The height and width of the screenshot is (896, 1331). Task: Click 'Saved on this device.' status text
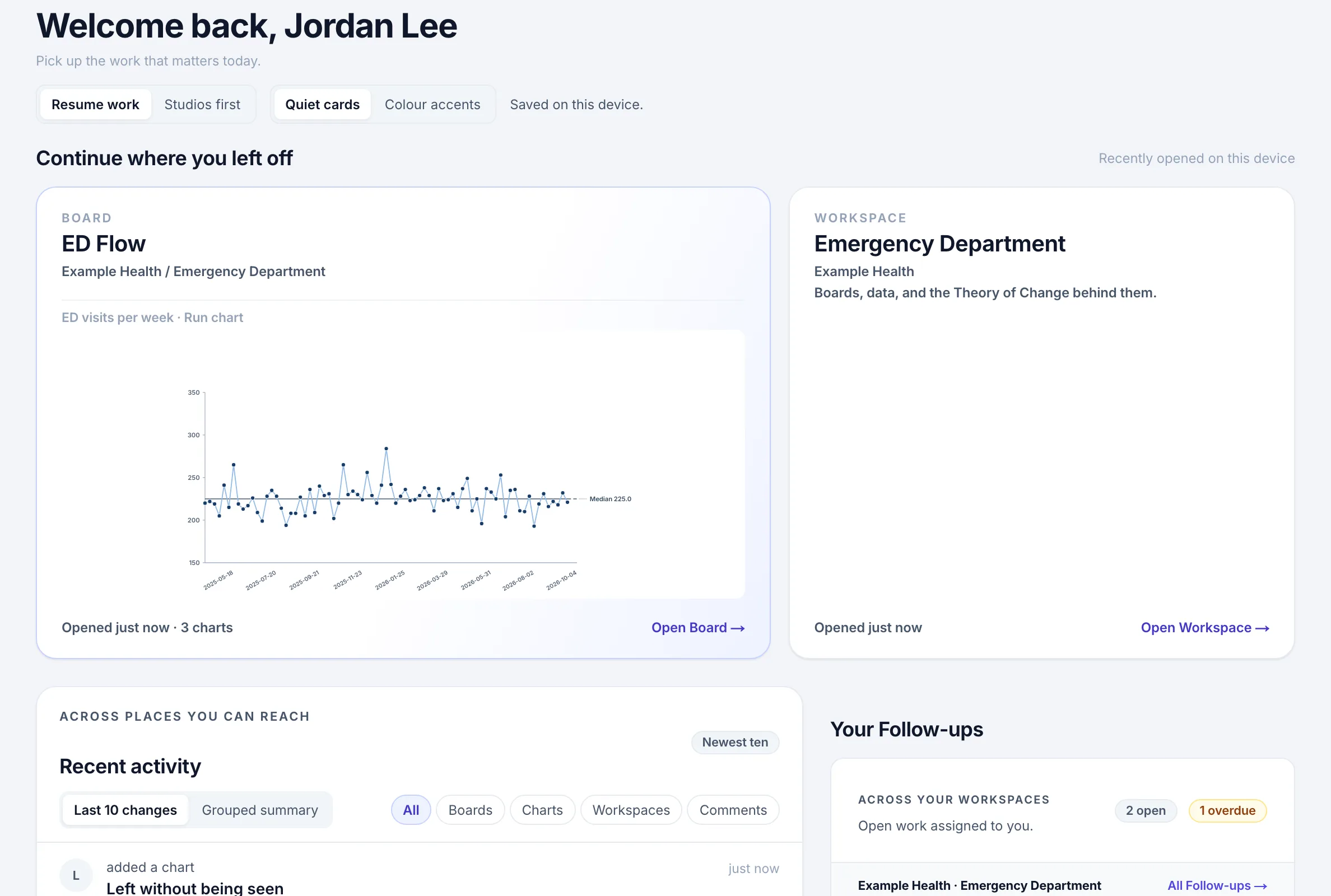(x=576, y=105)
